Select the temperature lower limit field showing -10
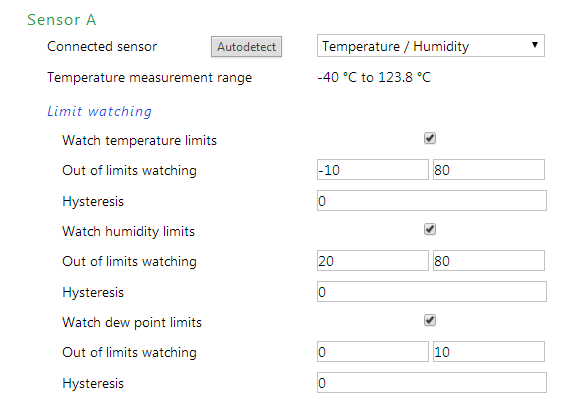Screen dimensions: 564x414 tap(373, 170)
